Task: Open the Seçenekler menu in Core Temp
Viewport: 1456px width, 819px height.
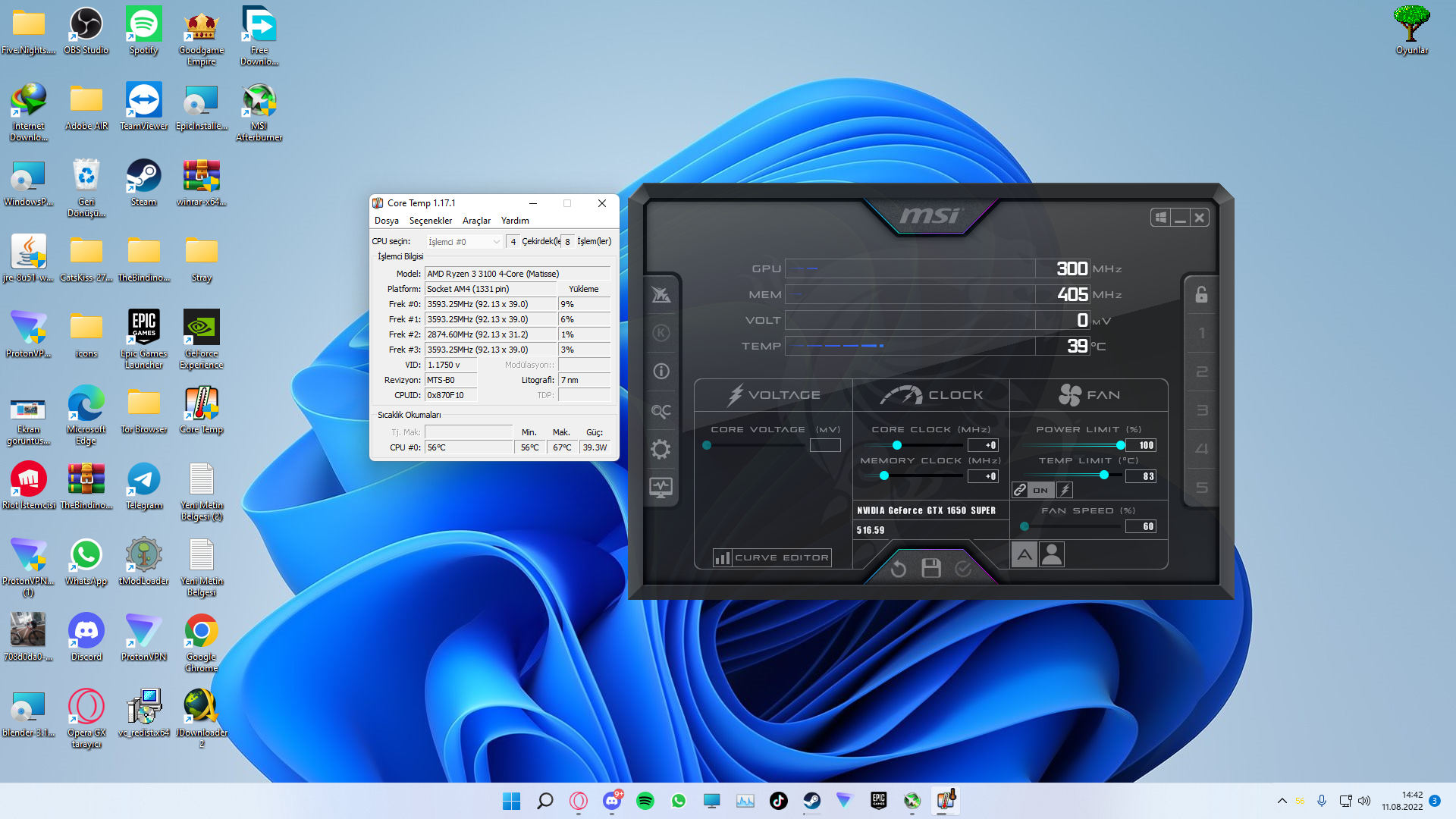Action: pos(431,221)
